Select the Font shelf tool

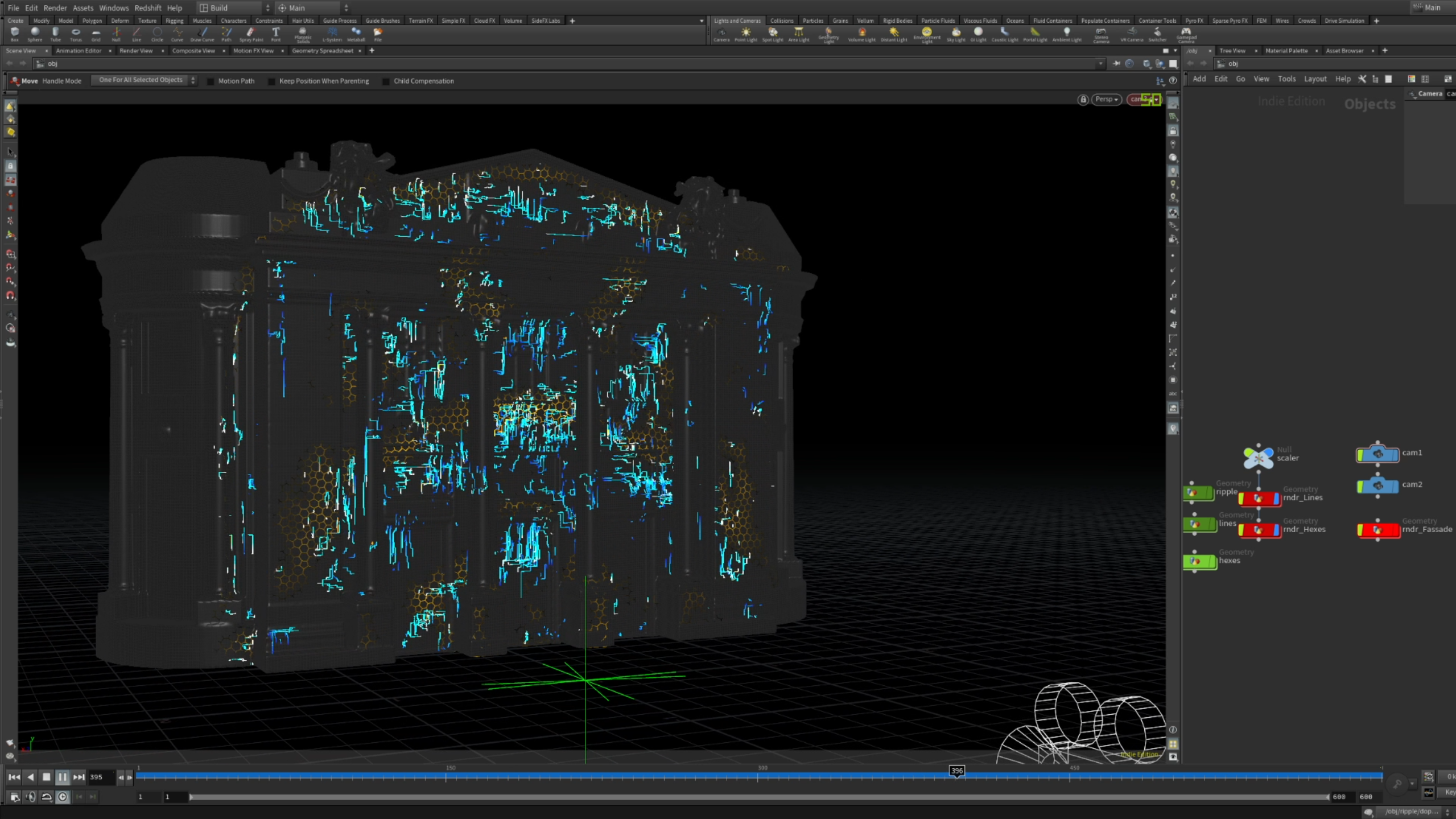pos(276,34)
